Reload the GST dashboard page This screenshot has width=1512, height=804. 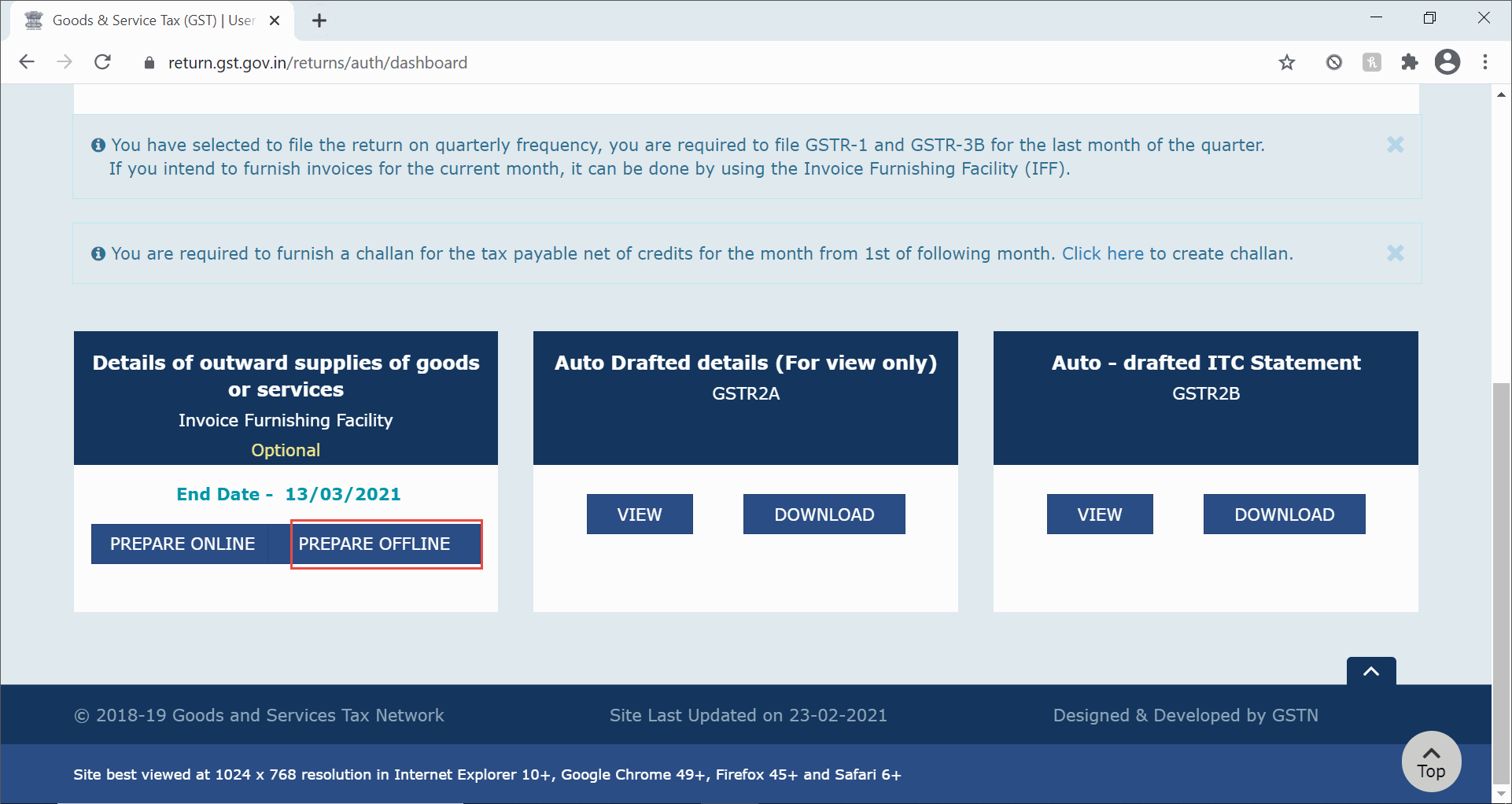[102, 62]
